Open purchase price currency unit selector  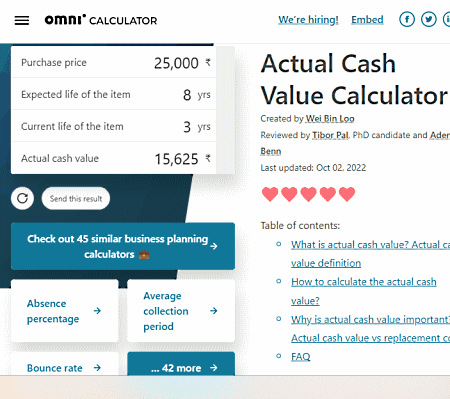(x=208, y=63)
